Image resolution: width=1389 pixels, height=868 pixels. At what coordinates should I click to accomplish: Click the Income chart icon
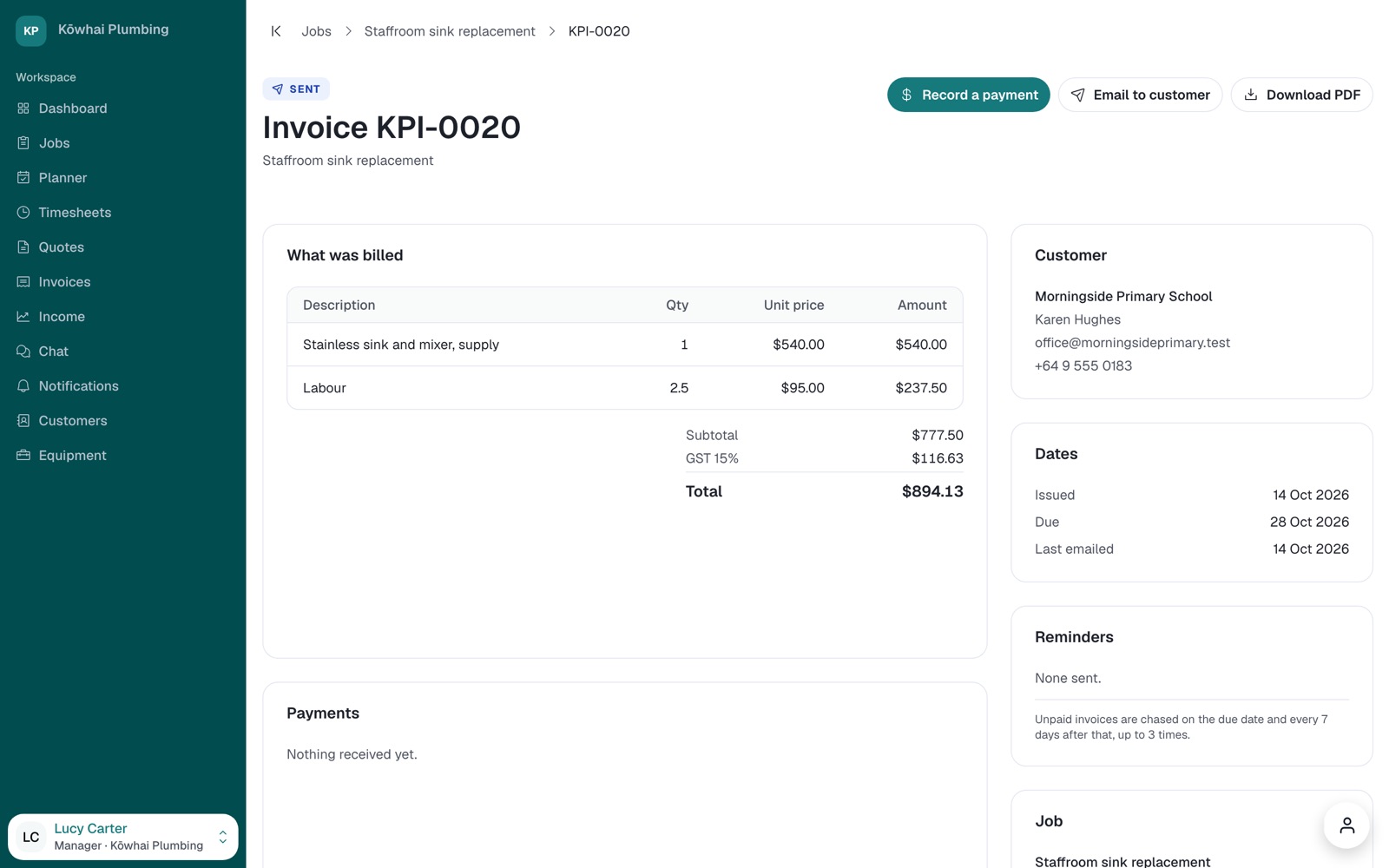23,317
